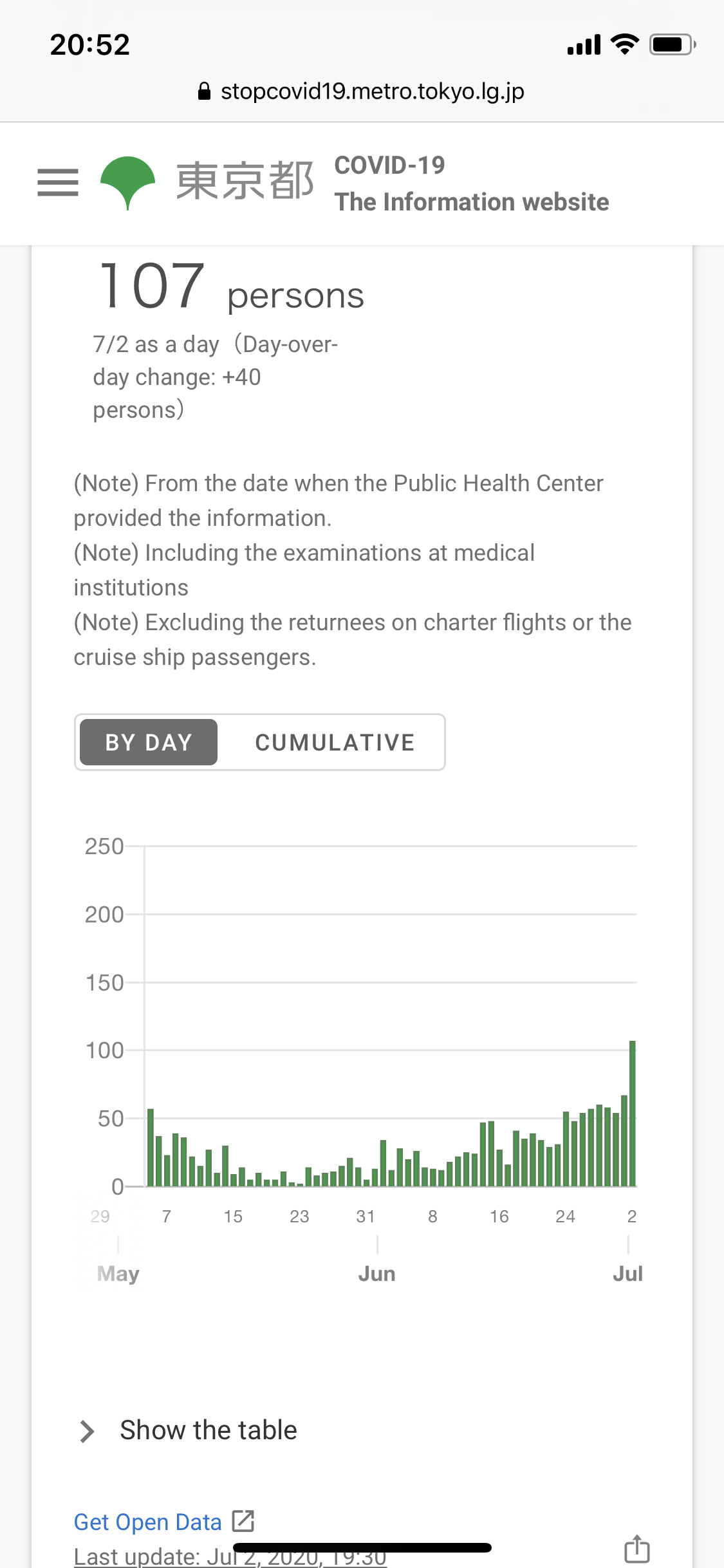Tap the 20:52 clock in status bar
Image resolution: width=724 pixels, height=1568 pixels.
pyautogui.click(x=90, y=45)
